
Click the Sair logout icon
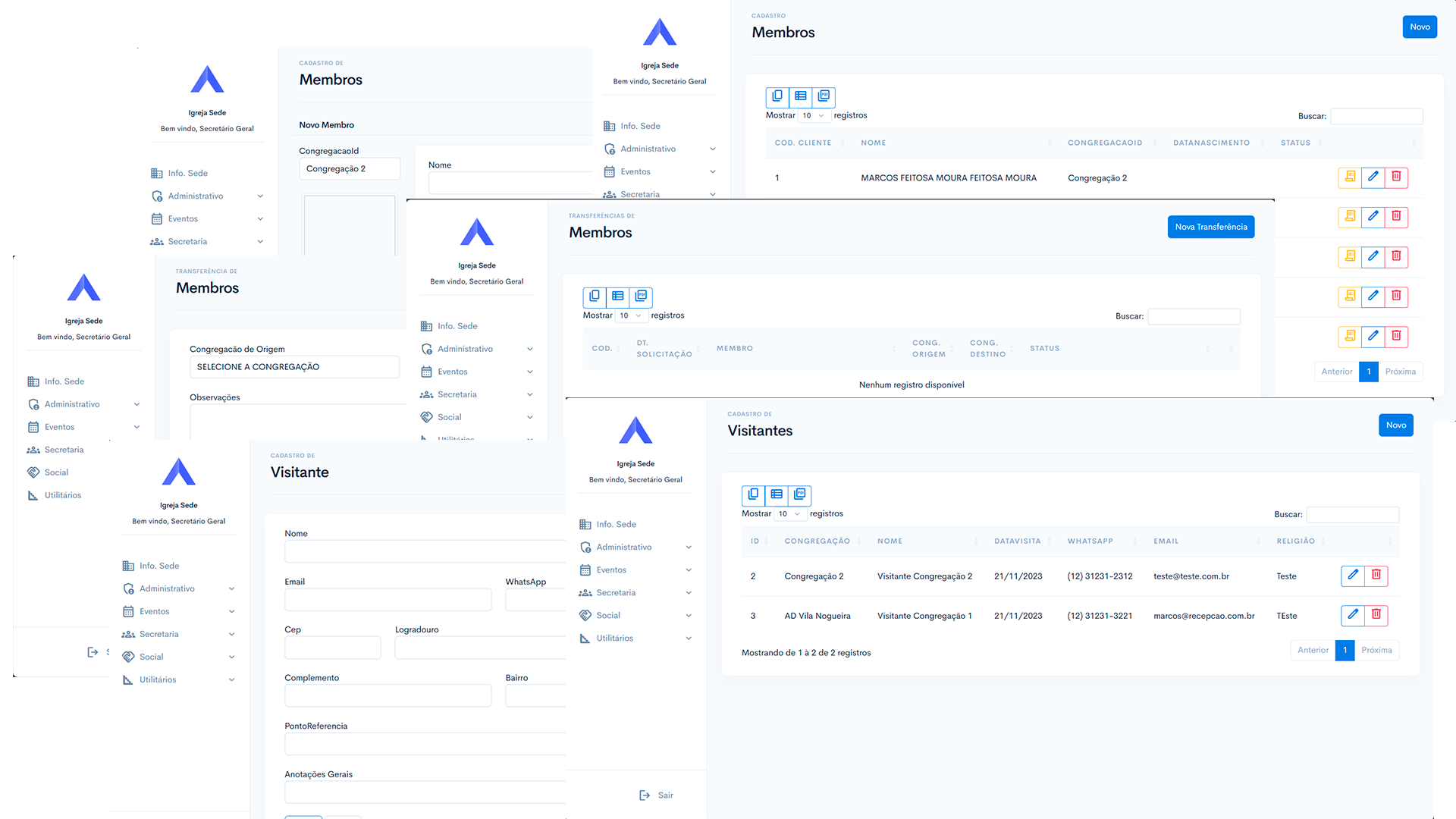645,795
